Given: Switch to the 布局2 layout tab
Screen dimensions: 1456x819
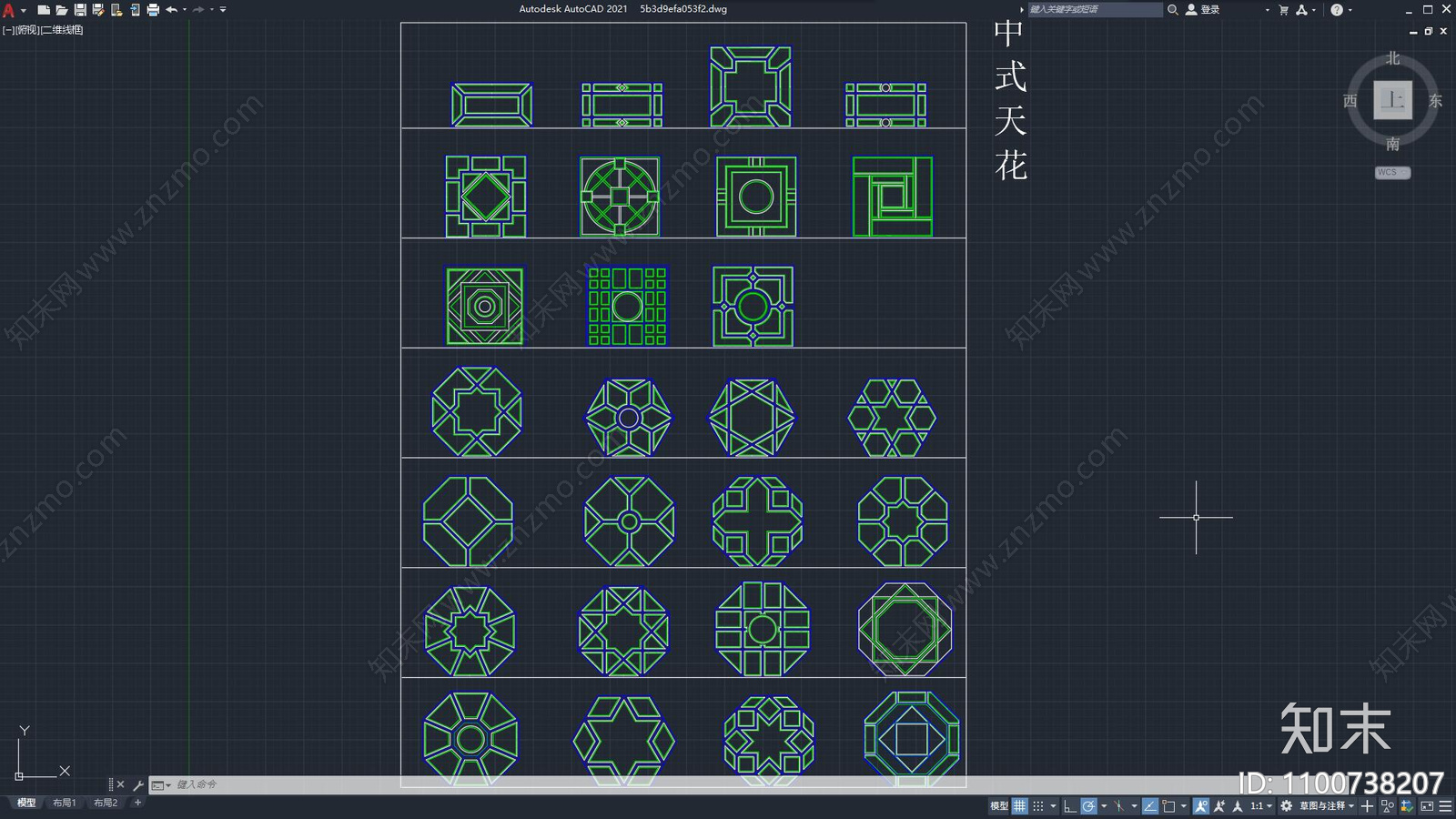Looking at the screenshot, I should (x=106, y=803).
